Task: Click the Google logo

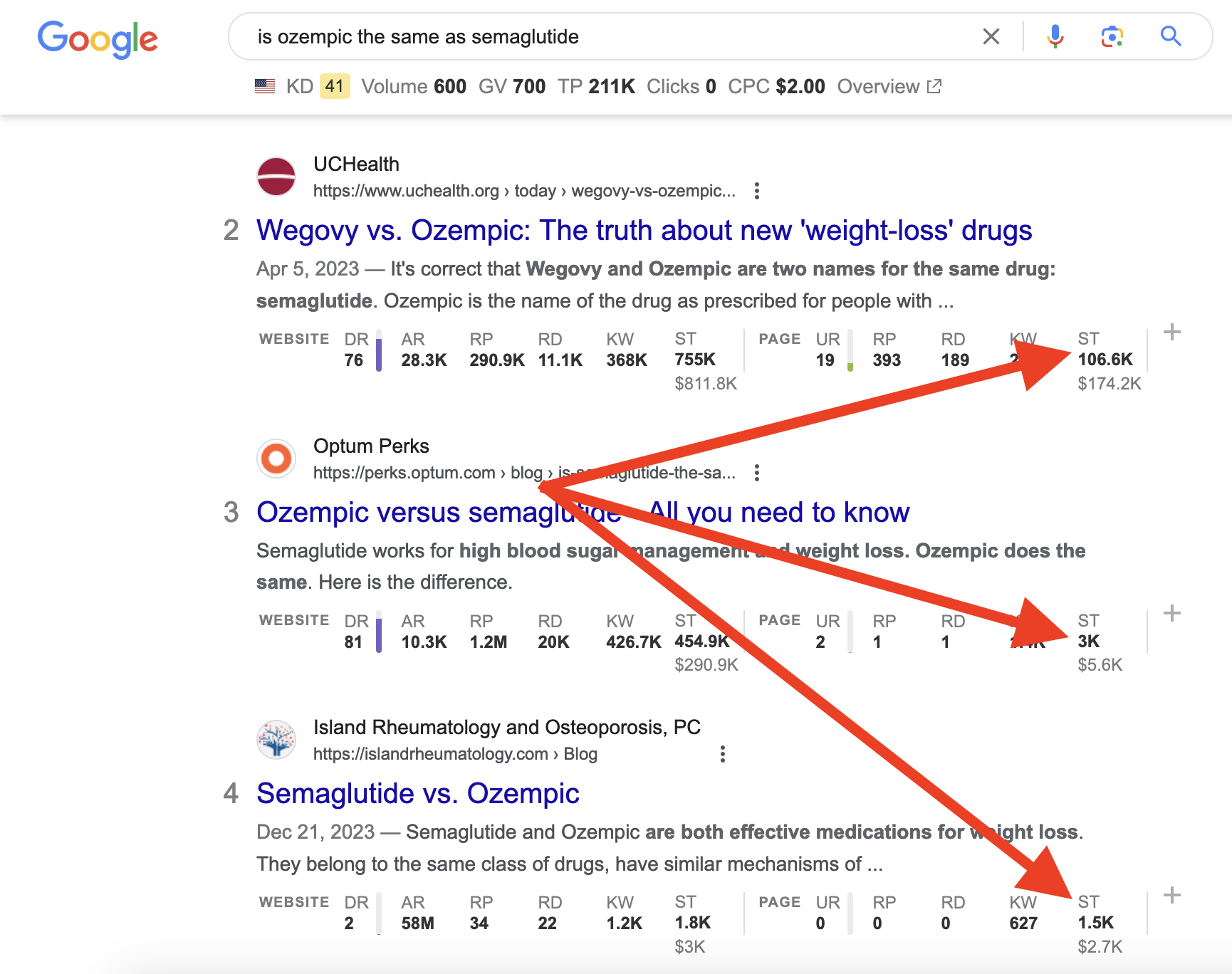Action: [x=98, y=38]
